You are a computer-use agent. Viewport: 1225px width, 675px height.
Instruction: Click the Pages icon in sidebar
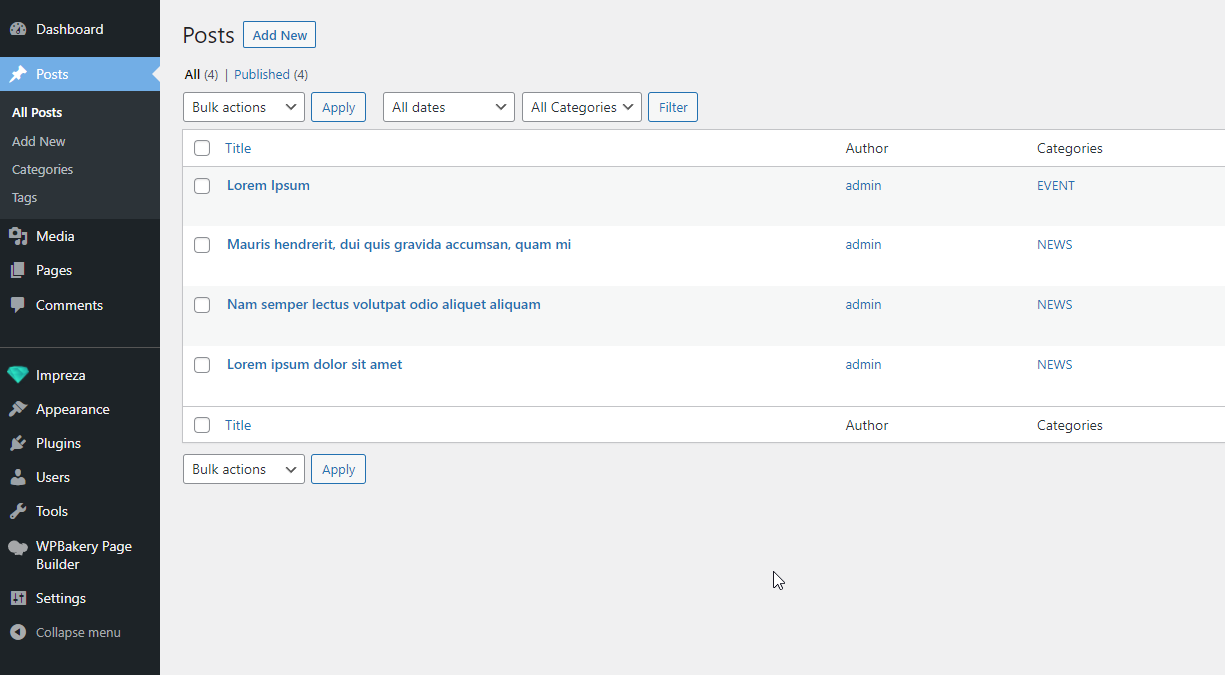(x=18, y=270)
